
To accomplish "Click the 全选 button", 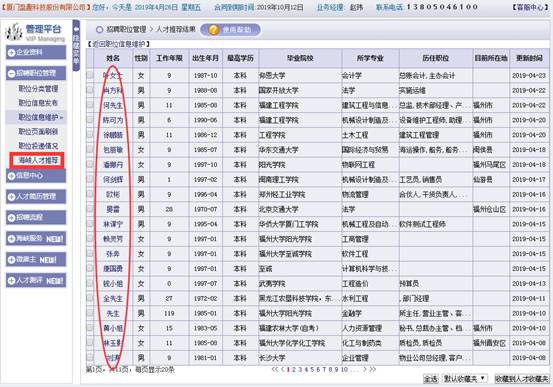I will pyautogui.click(x=431, y=379).
